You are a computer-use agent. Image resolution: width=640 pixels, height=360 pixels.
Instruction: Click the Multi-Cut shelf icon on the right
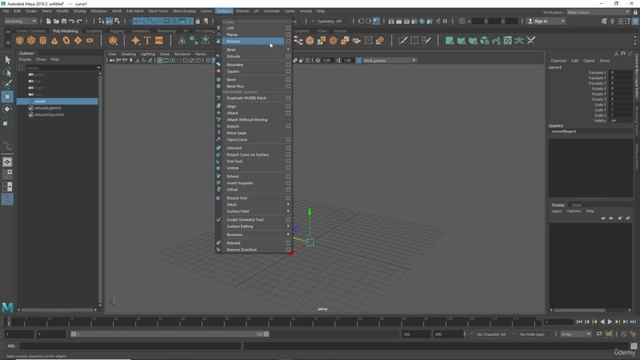point(403,40)
